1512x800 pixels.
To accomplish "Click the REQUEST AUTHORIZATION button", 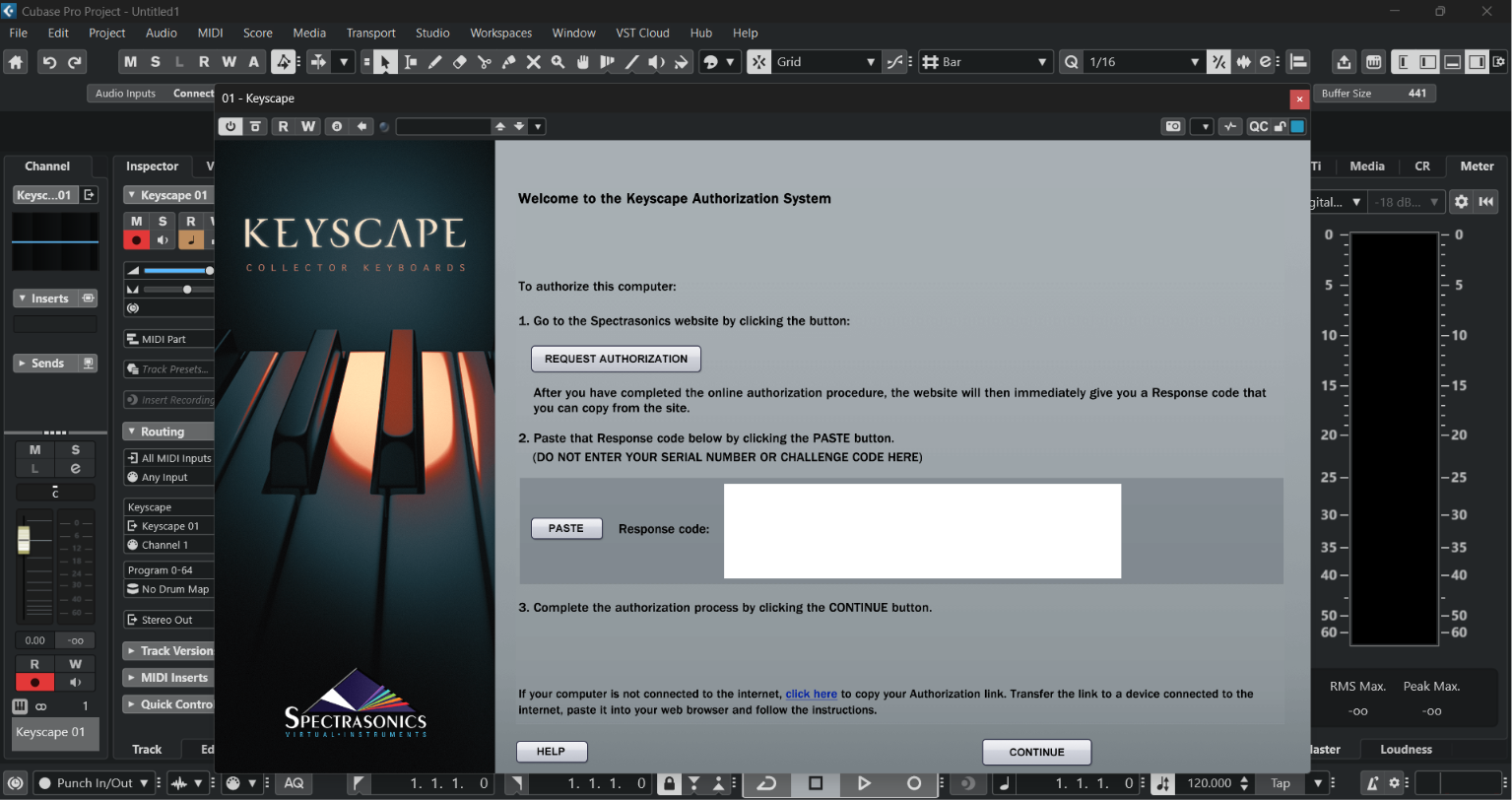I will 616,359.
